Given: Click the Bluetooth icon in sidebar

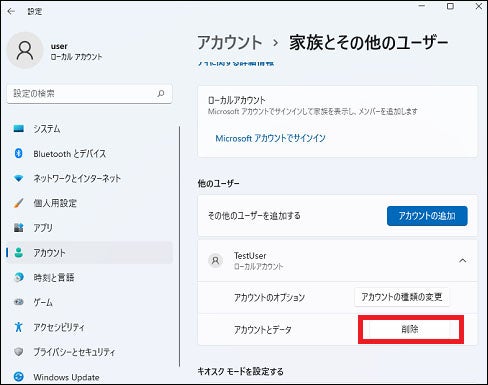Looking at the screenshot, I should point(19,153).
